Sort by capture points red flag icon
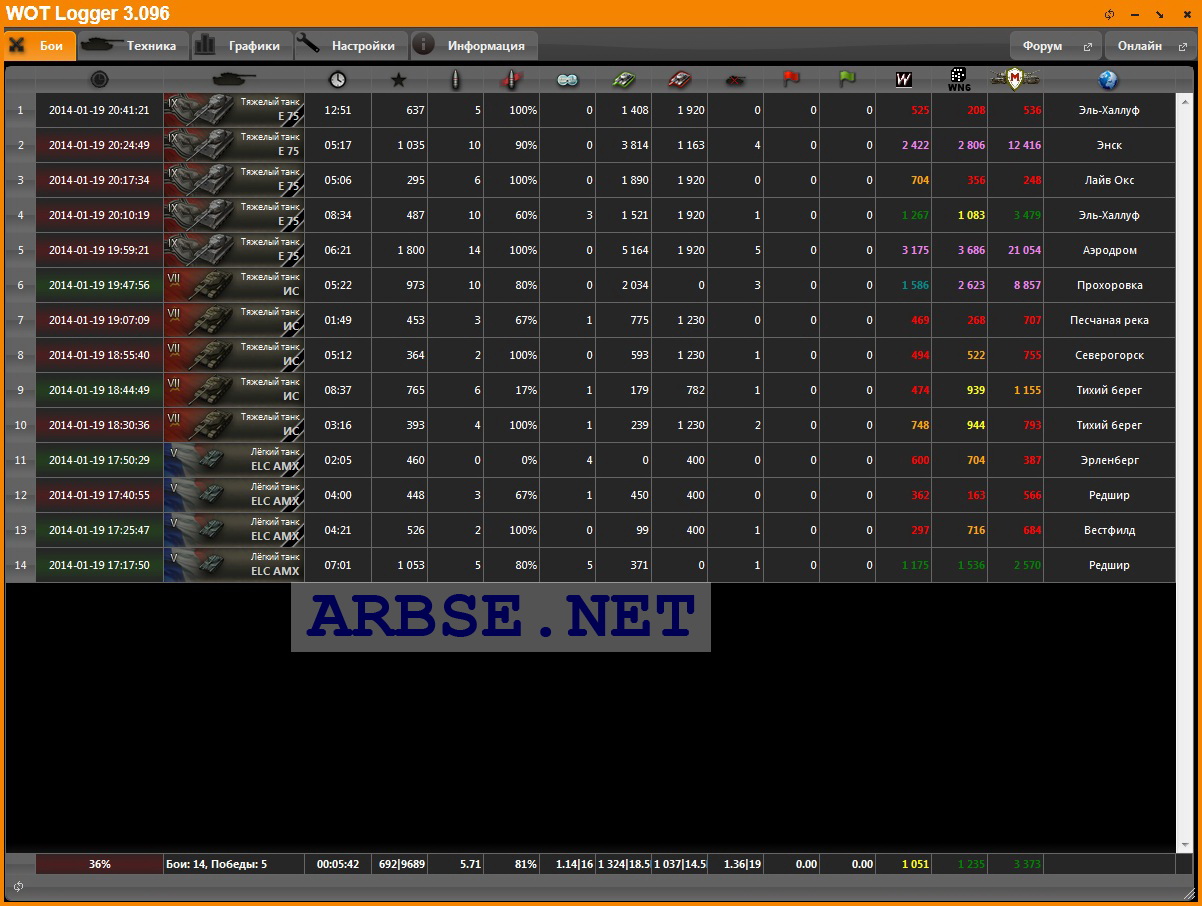The height and width of the screenshot is (906, 1202). [791, 80]
